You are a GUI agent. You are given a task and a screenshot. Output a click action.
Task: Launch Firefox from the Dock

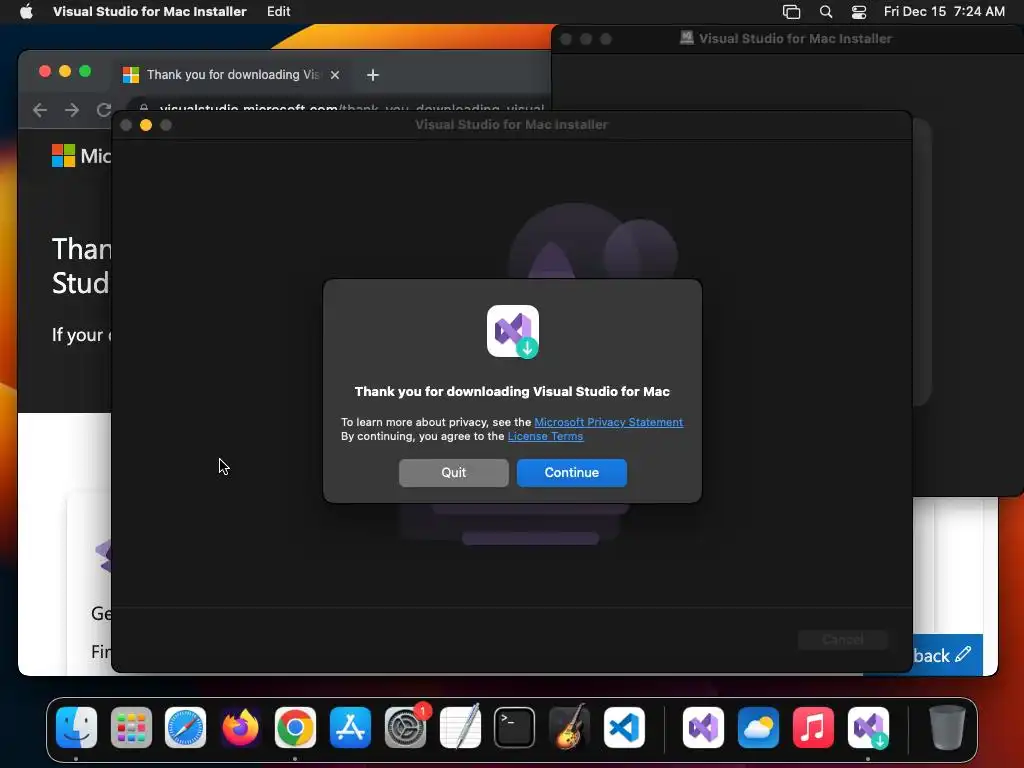[240, 727]
